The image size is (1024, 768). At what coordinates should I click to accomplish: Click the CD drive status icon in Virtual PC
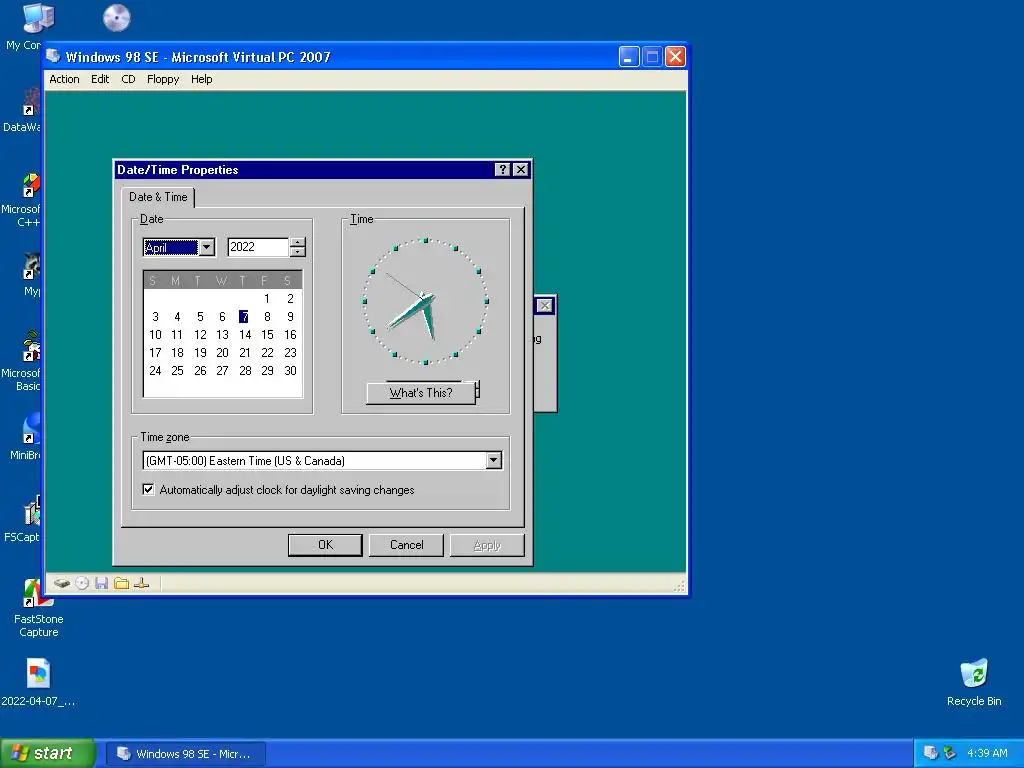(x=82, y=583)
